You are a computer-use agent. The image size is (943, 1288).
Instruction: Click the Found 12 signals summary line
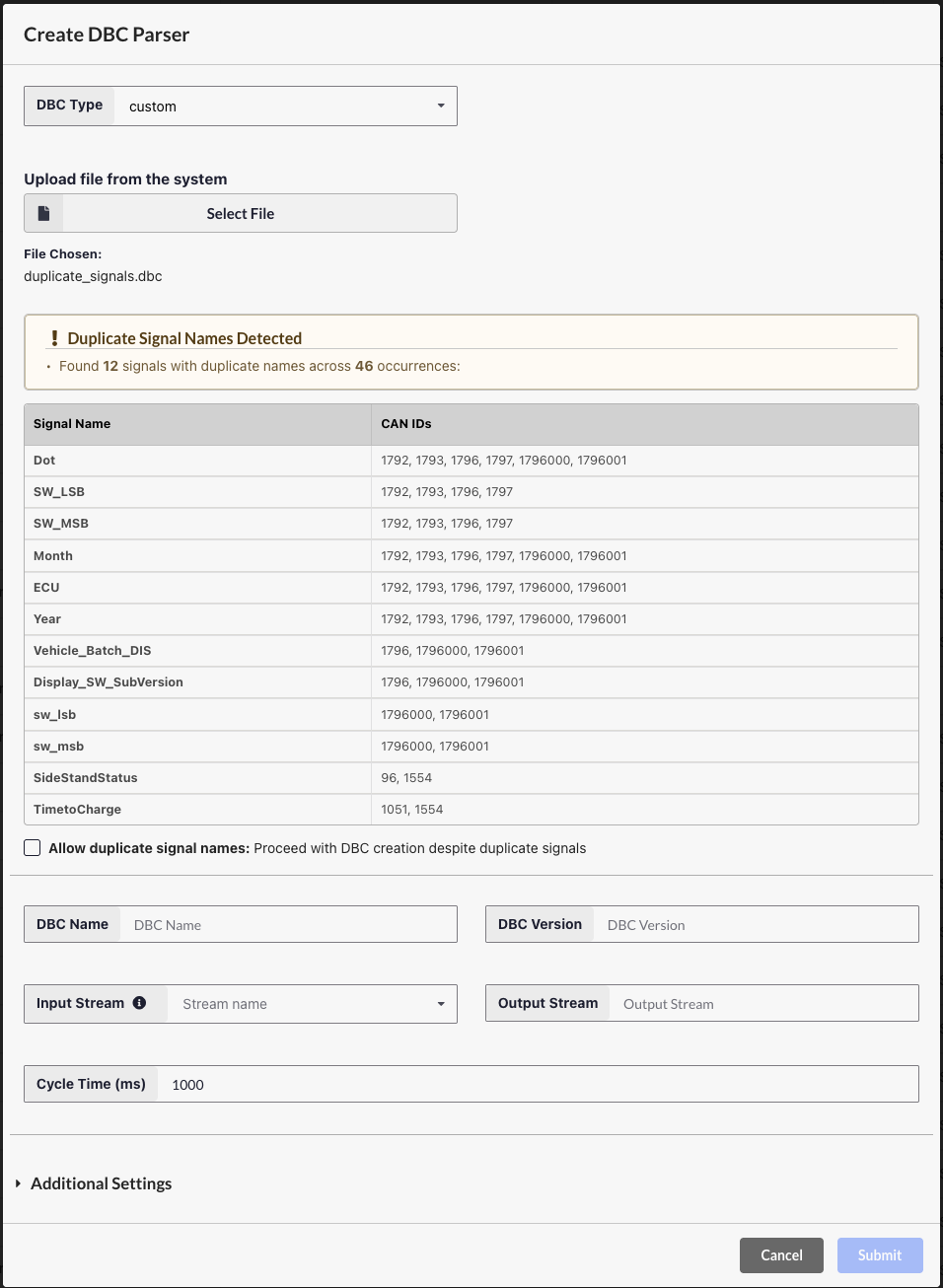click(x=259, y=366)
